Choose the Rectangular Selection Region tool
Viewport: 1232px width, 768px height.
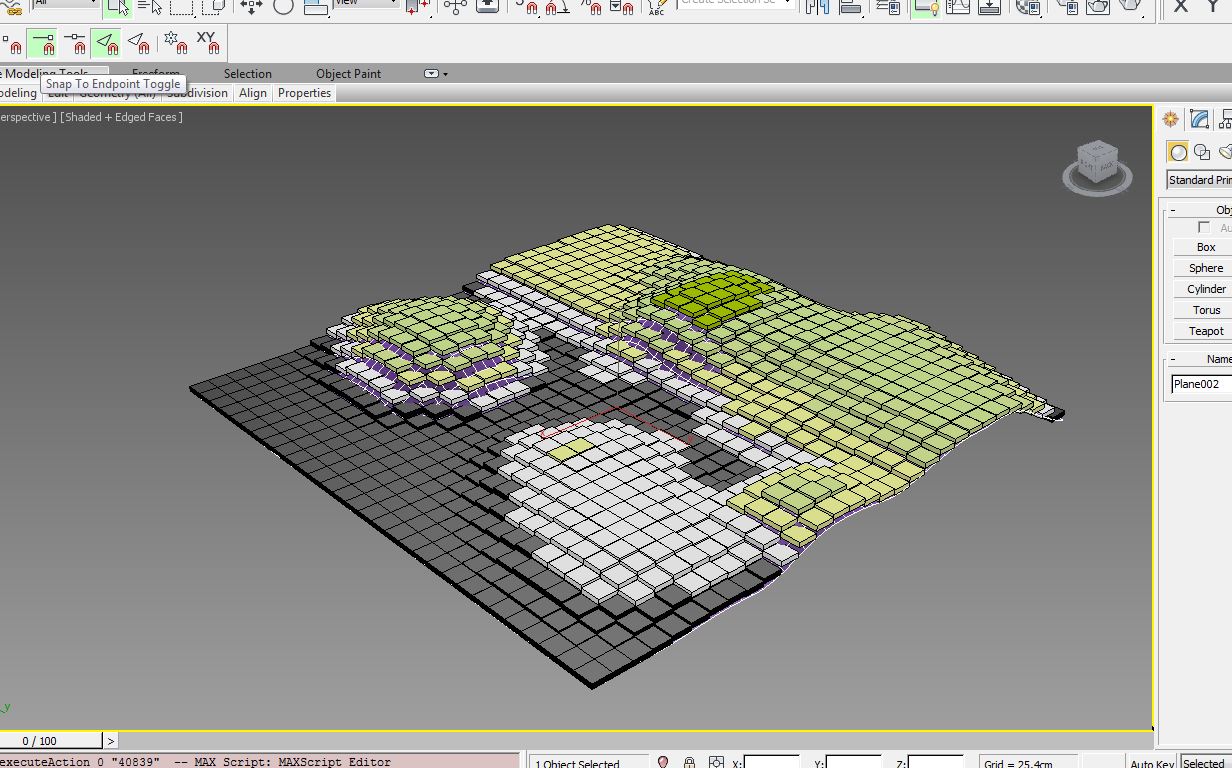click(x=181, y=7)
